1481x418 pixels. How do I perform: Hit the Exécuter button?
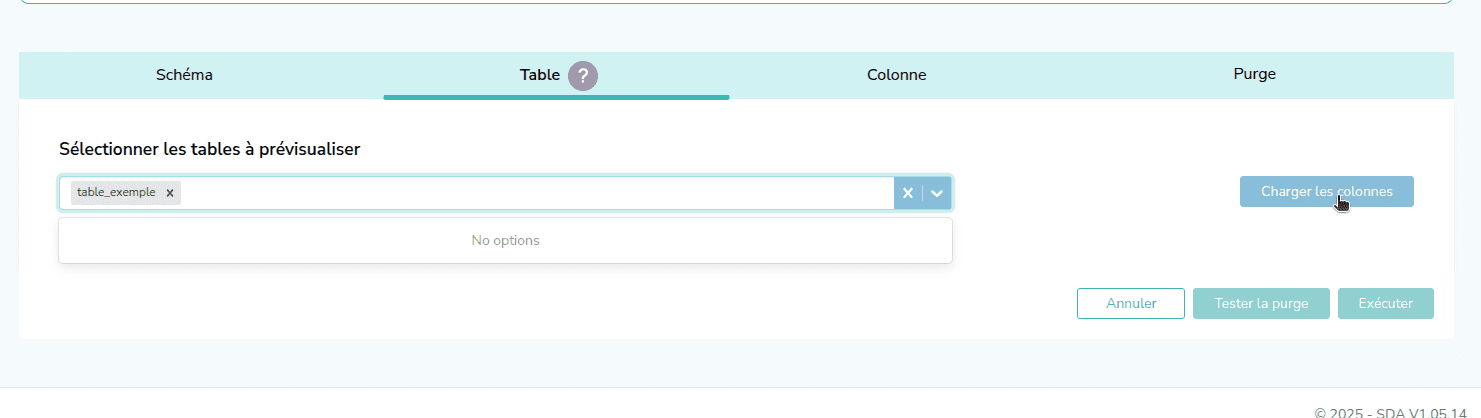click(1385, 303)
